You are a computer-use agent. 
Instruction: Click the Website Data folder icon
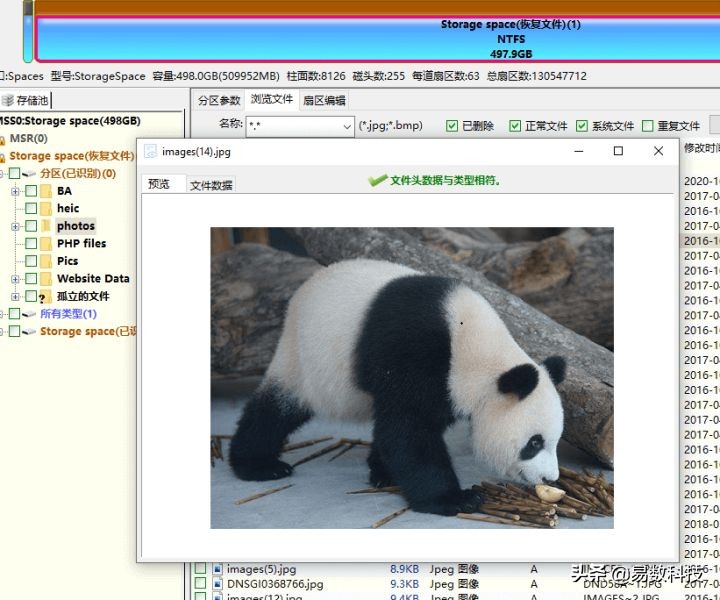46,278
